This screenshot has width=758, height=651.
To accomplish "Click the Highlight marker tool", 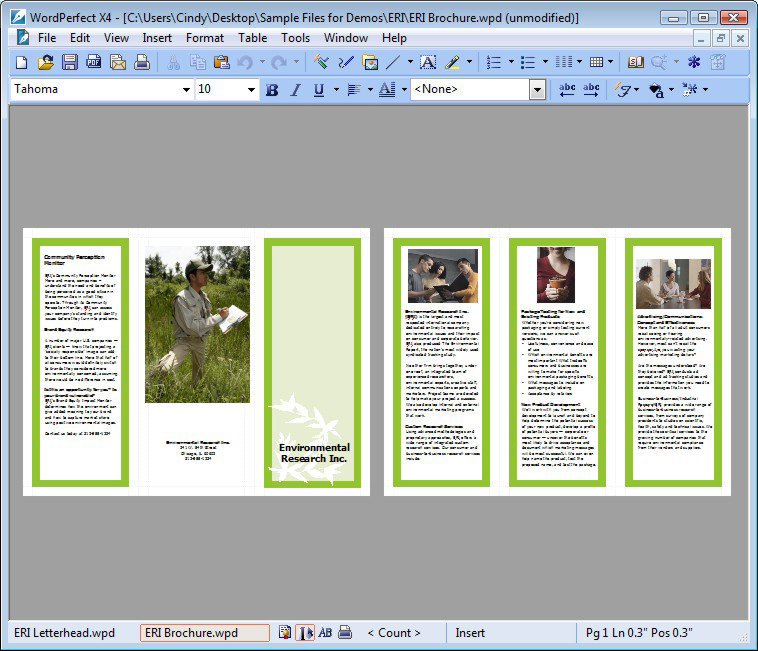I will click(x=452, y=62).
